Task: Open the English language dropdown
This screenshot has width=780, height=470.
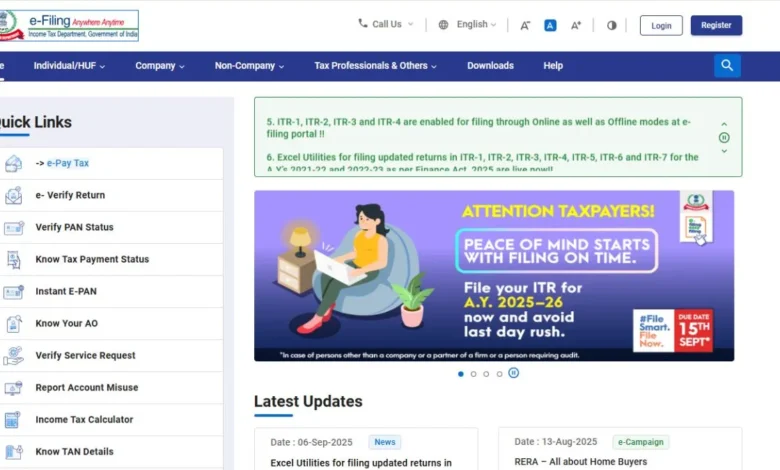Action: (x=467, y=24)
